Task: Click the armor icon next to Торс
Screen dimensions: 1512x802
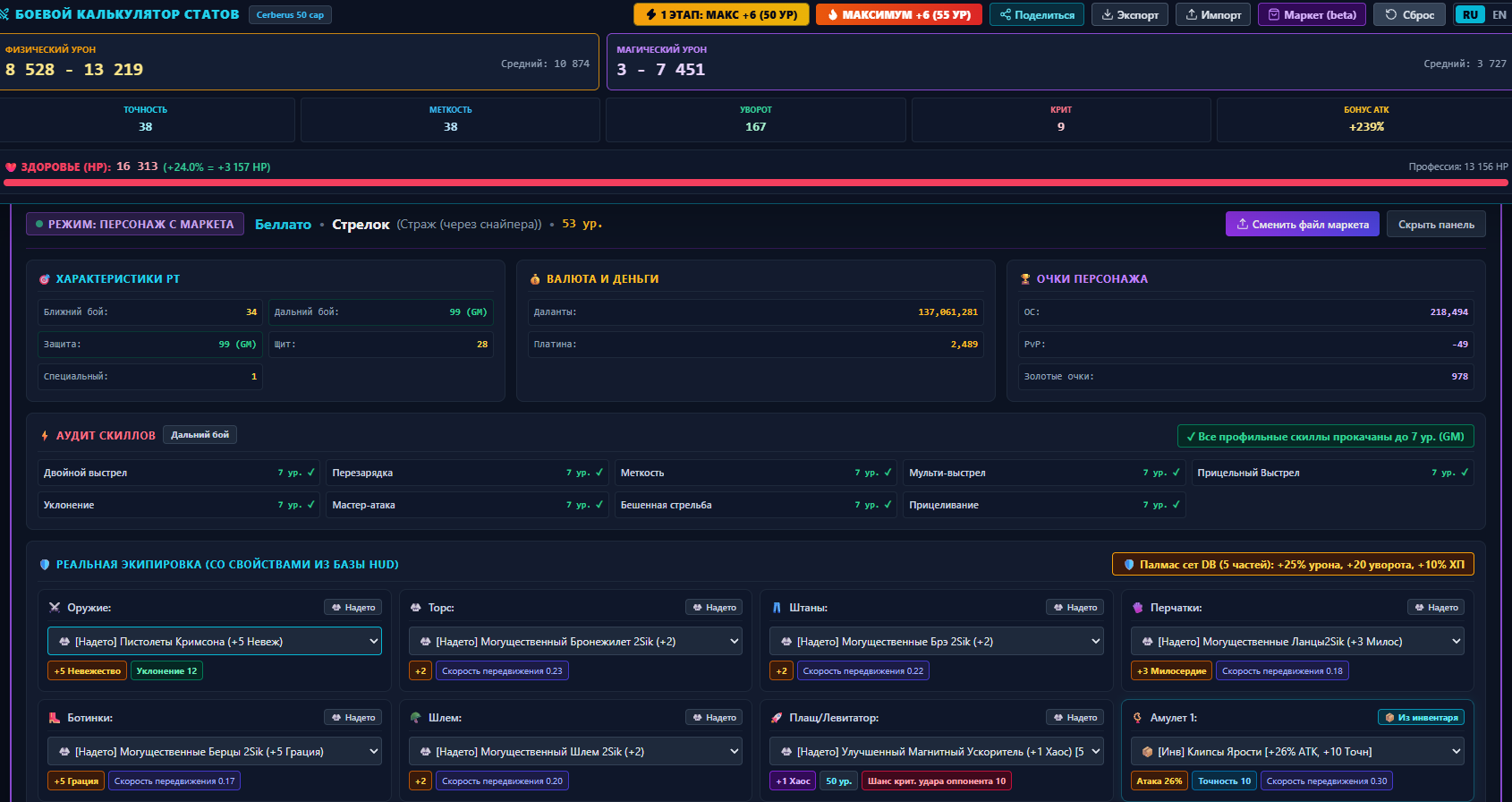Action: click(x=416, y=608)
